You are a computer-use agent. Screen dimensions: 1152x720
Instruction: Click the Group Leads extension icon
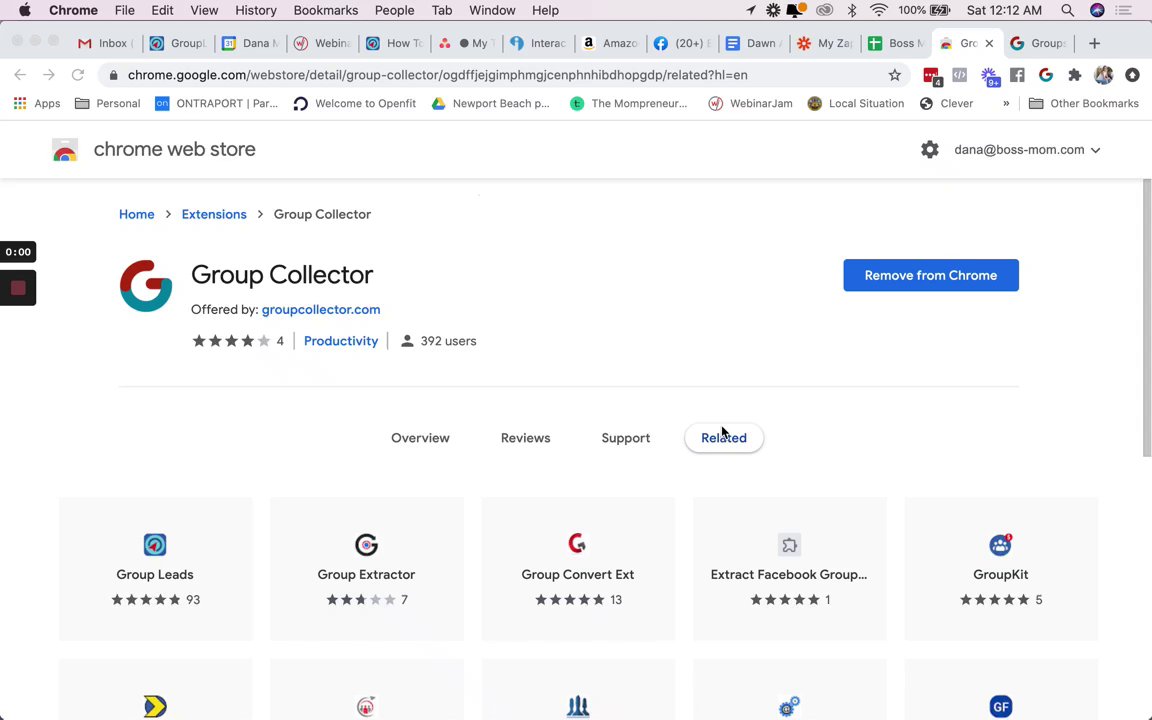[x=155, y=545]
